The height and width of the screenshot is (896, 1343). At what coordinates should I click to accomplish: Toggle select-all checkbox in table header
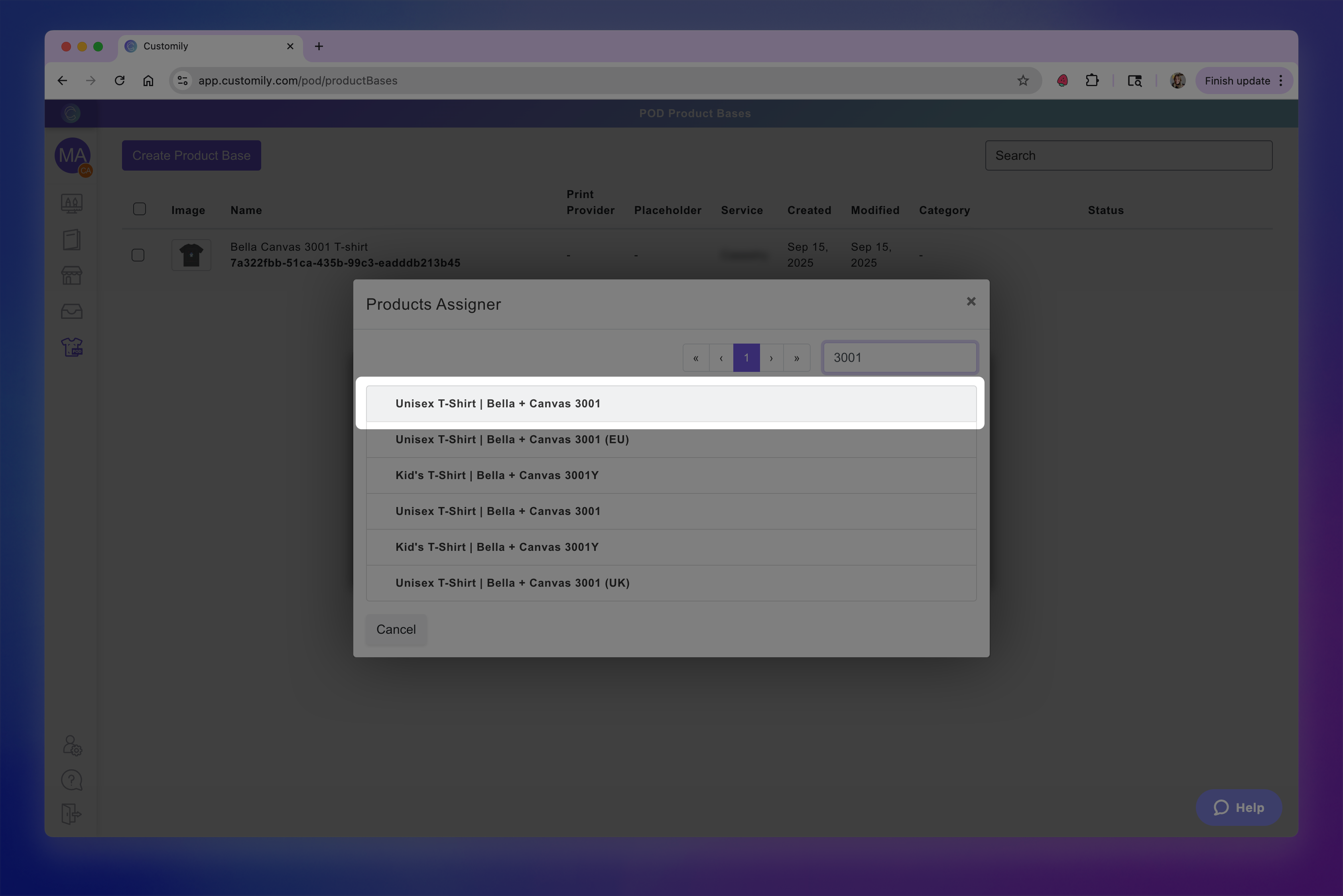pyautogui.click(x=140, y=209)
